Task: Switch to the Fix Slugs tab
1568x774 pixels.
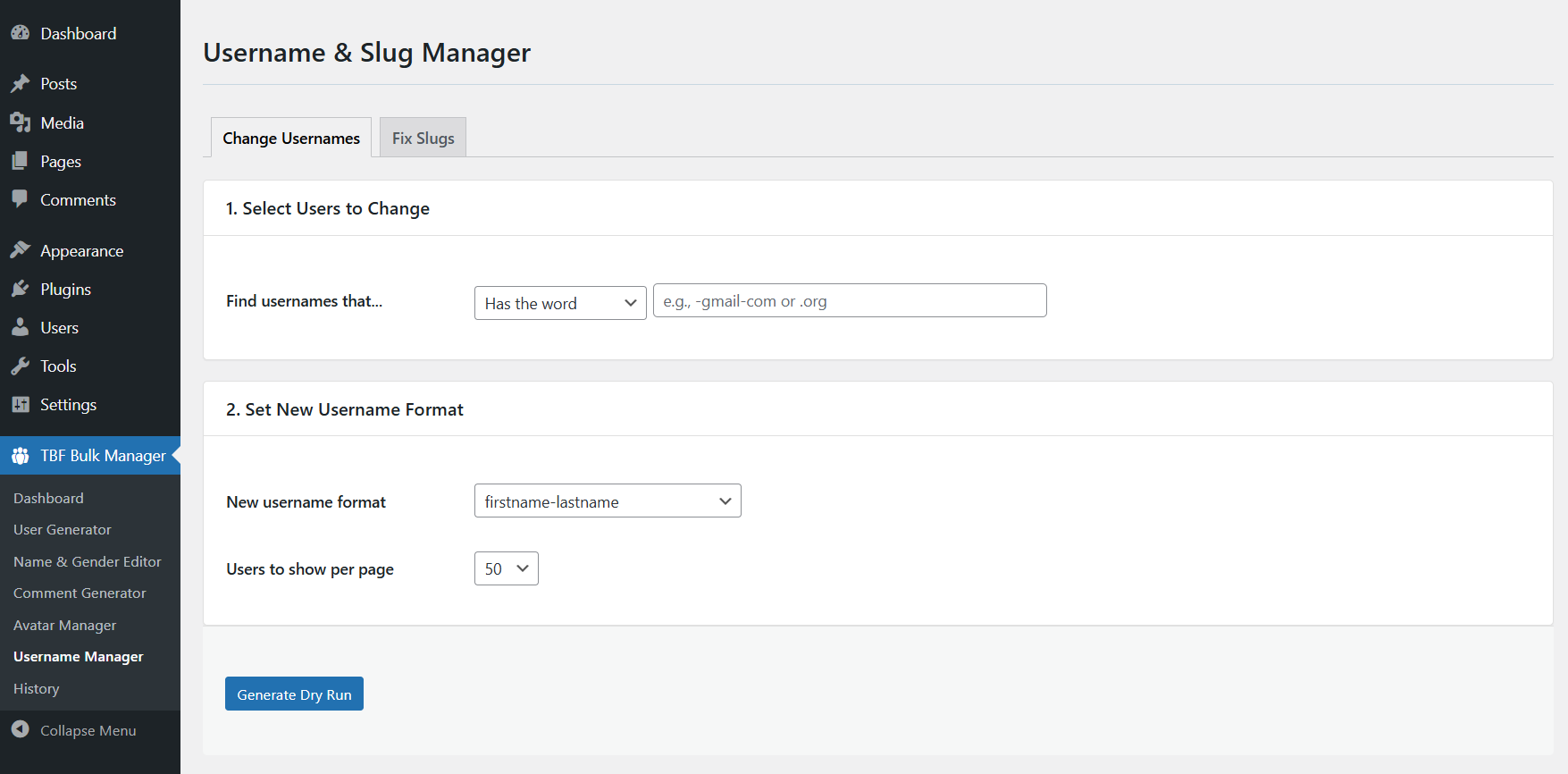Action: tap(423, 139)
